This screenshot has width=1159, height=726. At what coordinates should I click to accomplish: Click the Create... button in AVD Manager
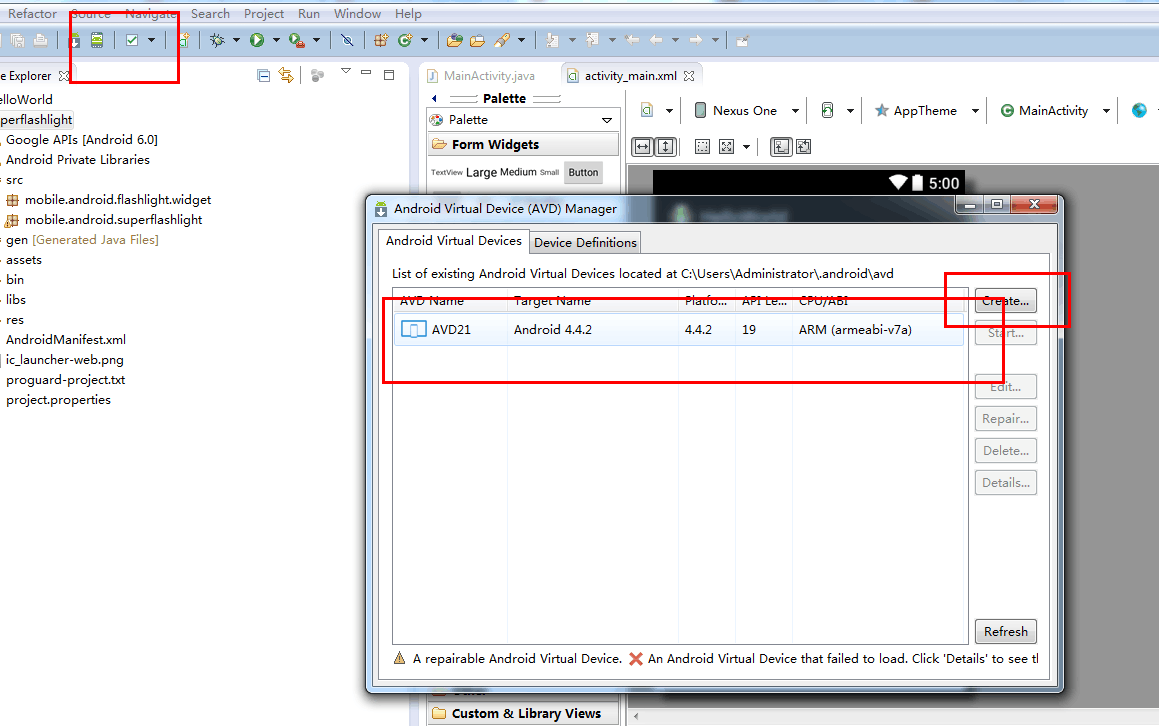pos(1005,301)
